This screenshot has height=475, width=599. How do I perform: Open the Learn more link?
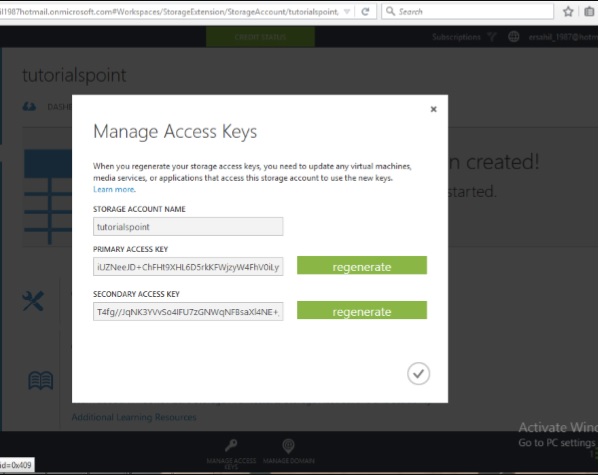click(x=114, y=190)
